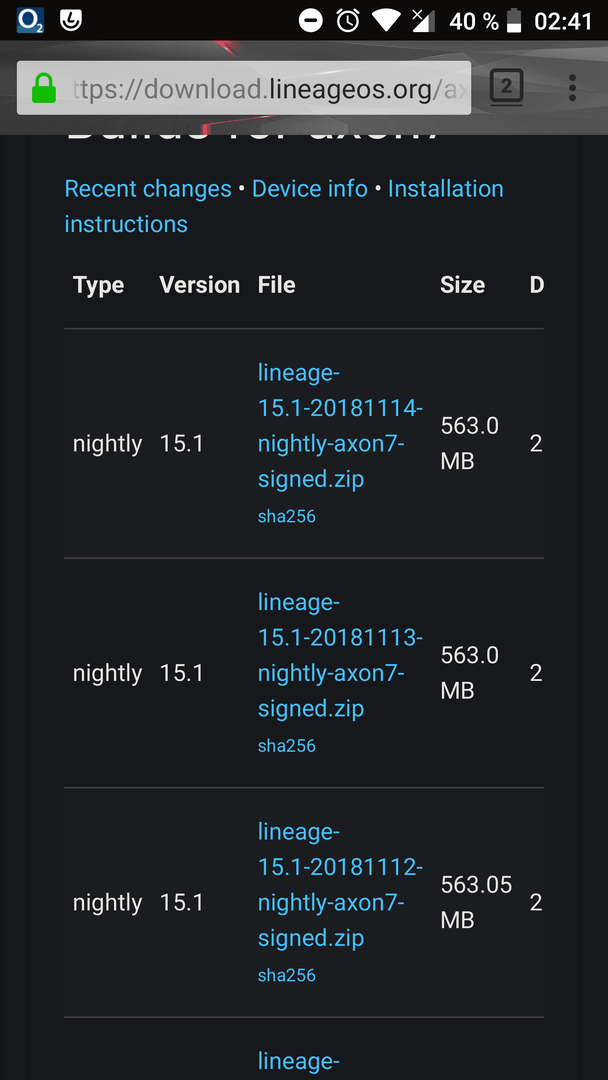The height and width of the screenshot is (1080, 608).
Task: Download lineage-15.1-20181112 nightly zip
Action: (x=339, y=885)
